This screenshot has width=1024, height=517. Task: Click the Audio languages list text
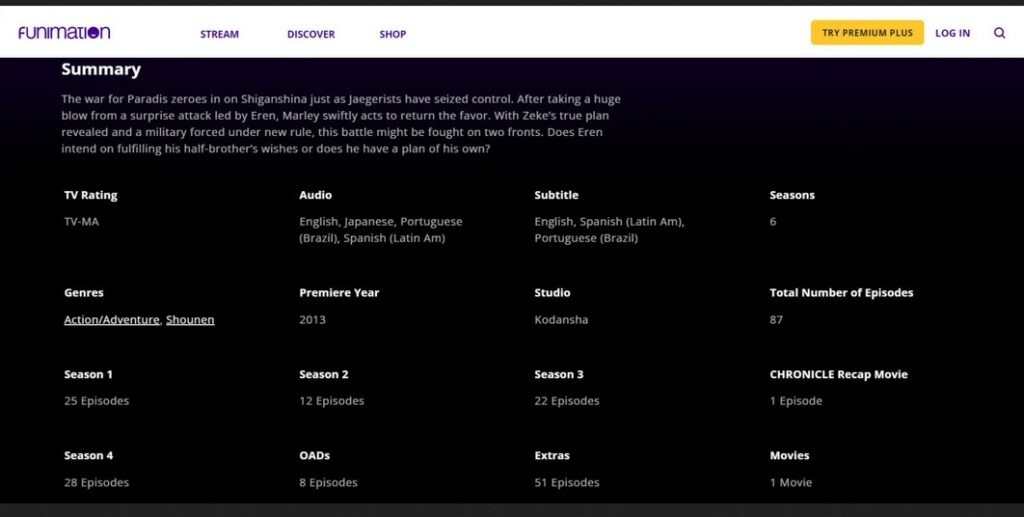click(x=381, y=230)
